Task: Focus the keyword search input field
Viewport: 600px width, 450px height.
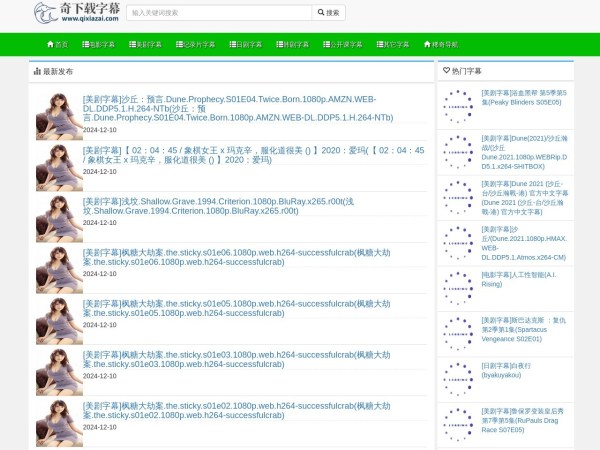Action: click(218, 13)
